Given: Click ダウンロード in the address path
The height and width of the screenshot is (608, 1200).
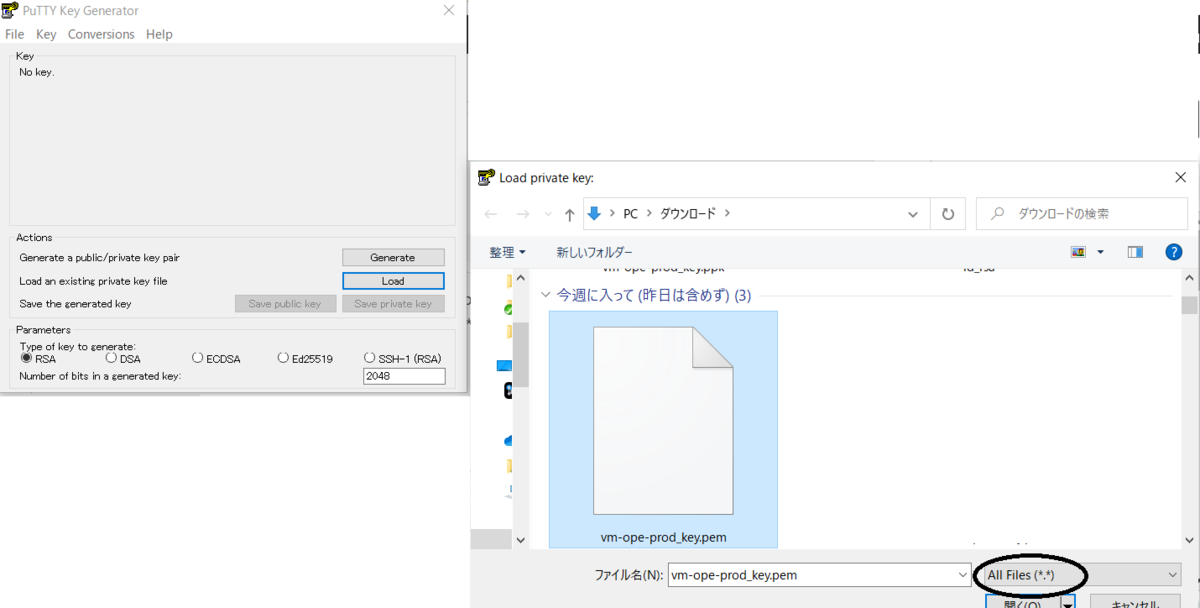Looking at the screenshot, I should [688, 213].
